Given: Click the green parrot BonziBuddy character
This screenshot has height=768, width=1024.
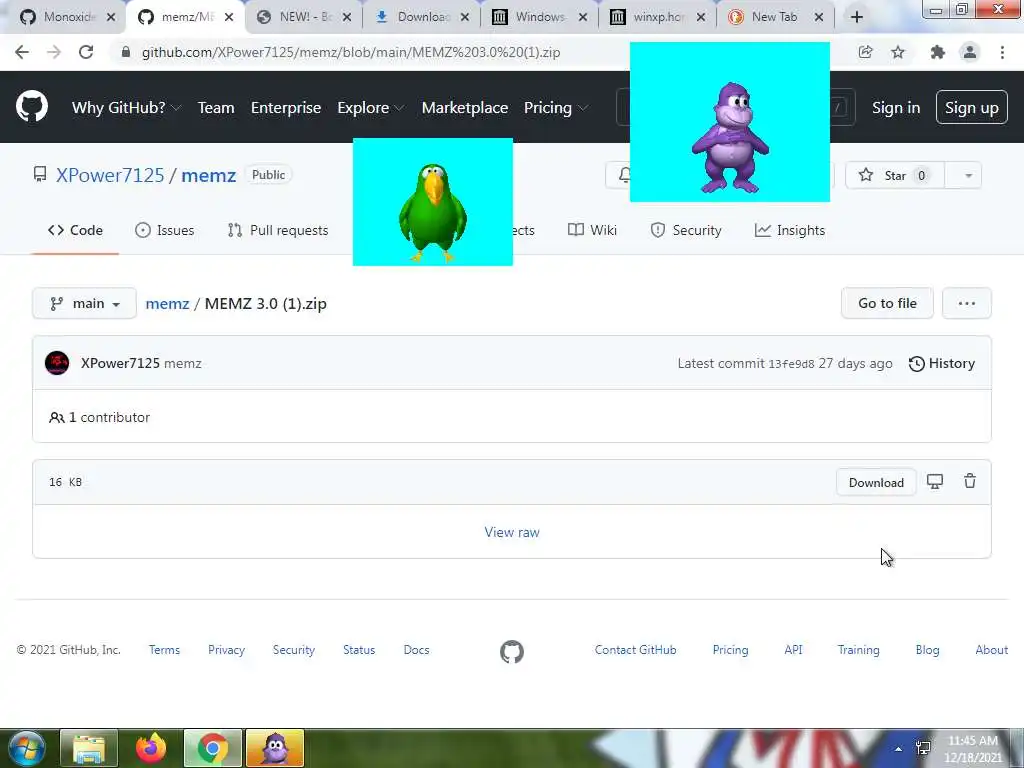Looking at the screenshot, I should tap(432, 212).
